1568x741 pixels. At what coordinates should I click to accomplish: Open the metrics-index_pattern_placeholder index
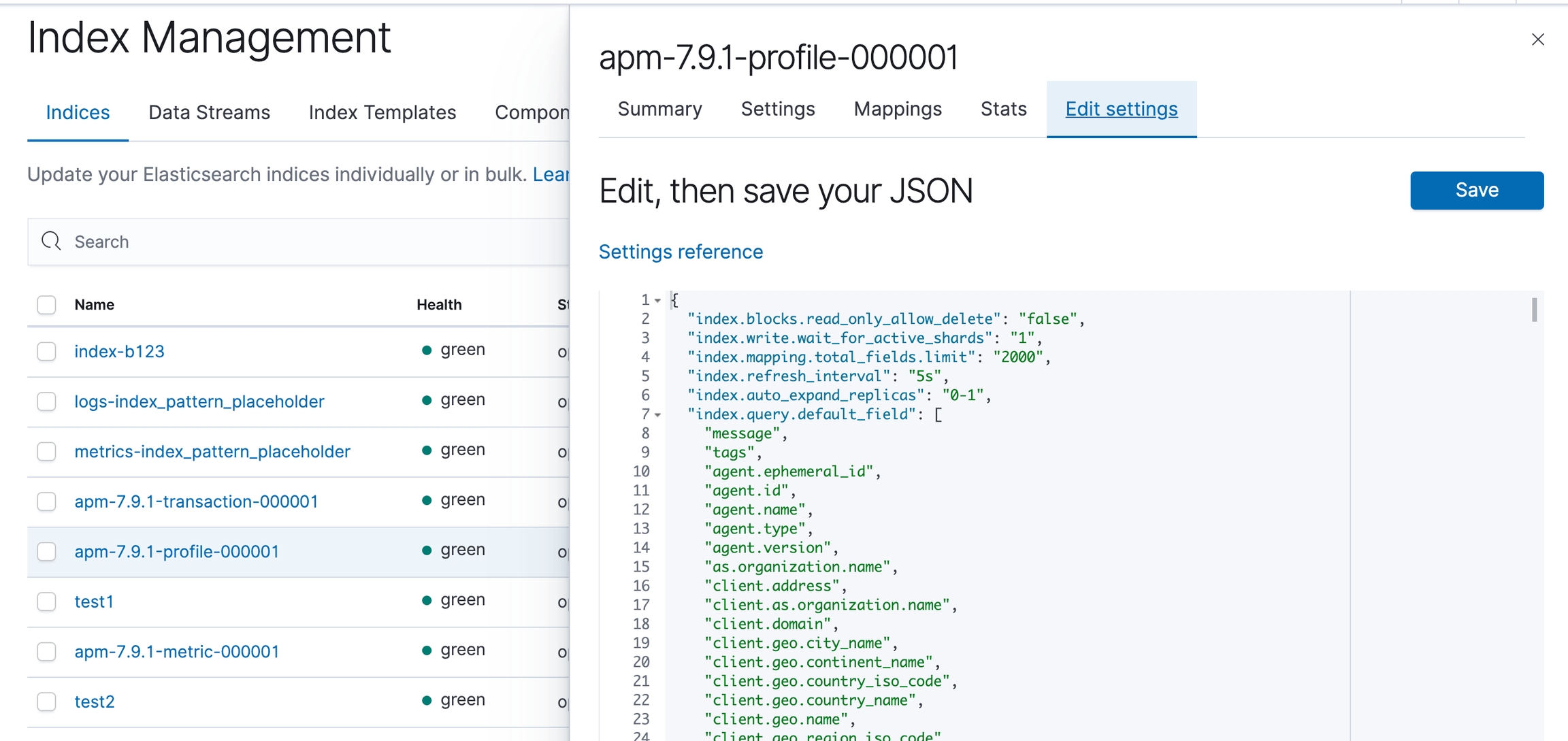click(212, 451)
